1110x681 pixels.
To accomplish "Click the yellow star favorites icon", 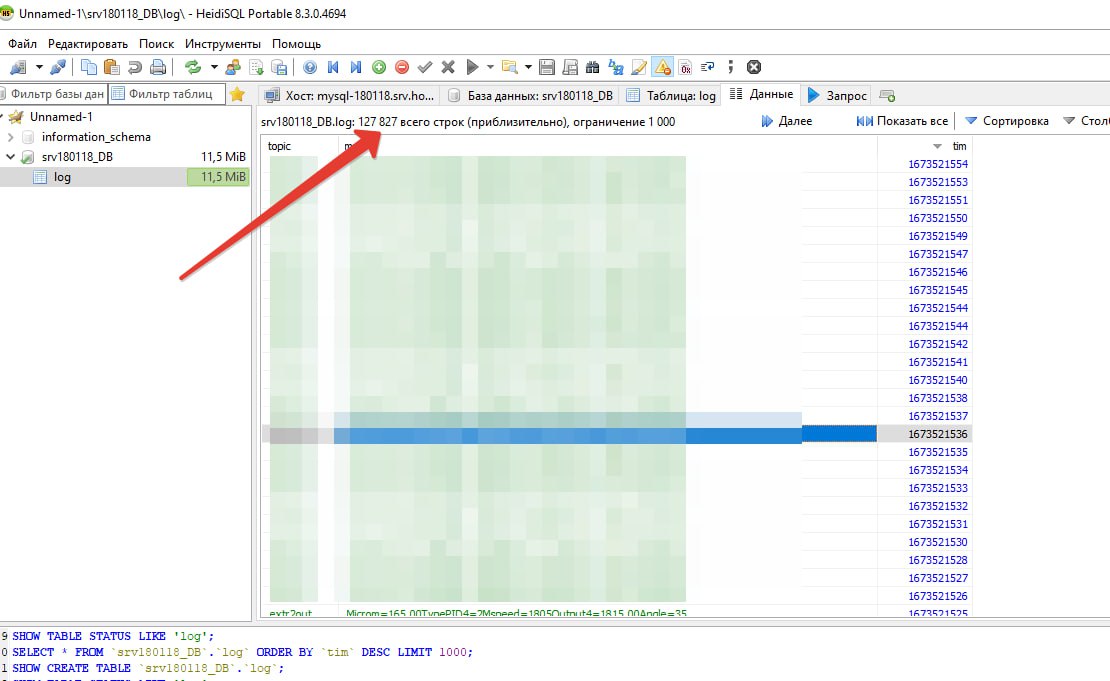I will coord(237,94).
